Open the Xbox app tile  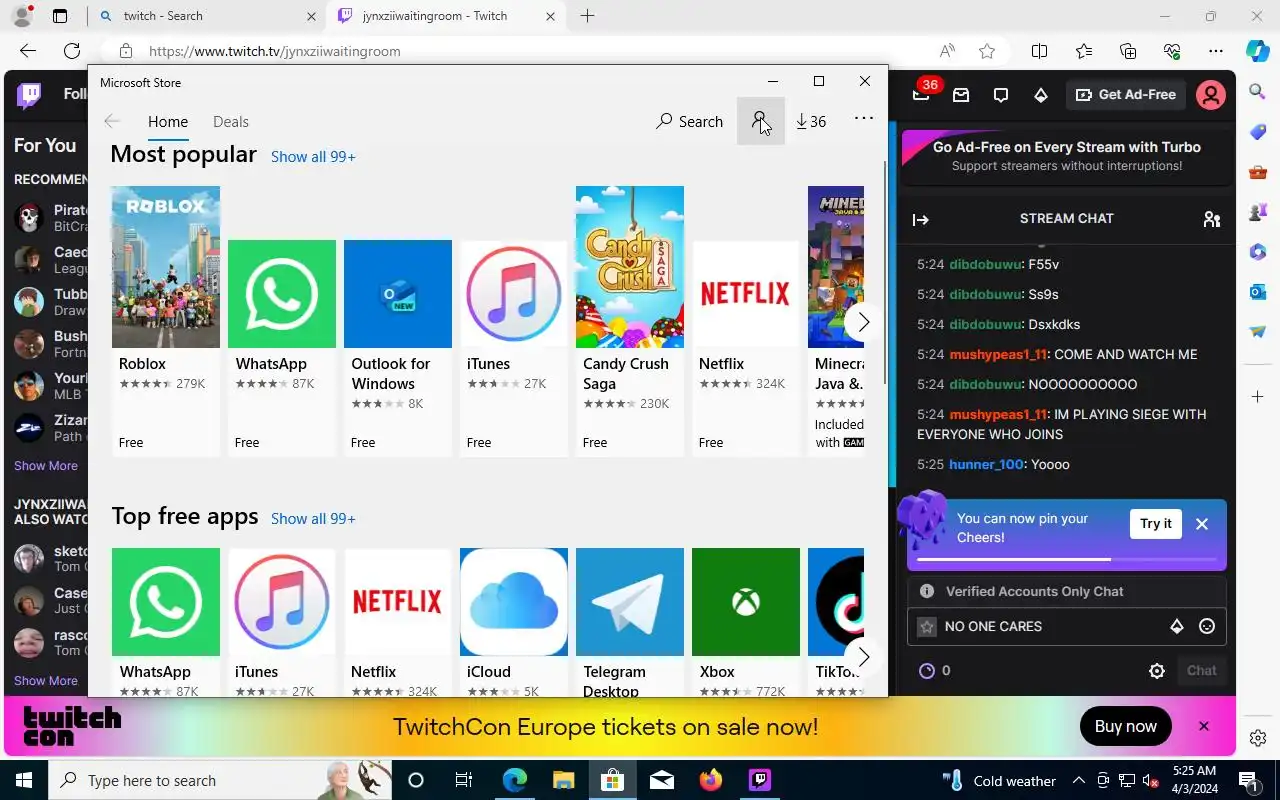[x=746, y=622]
